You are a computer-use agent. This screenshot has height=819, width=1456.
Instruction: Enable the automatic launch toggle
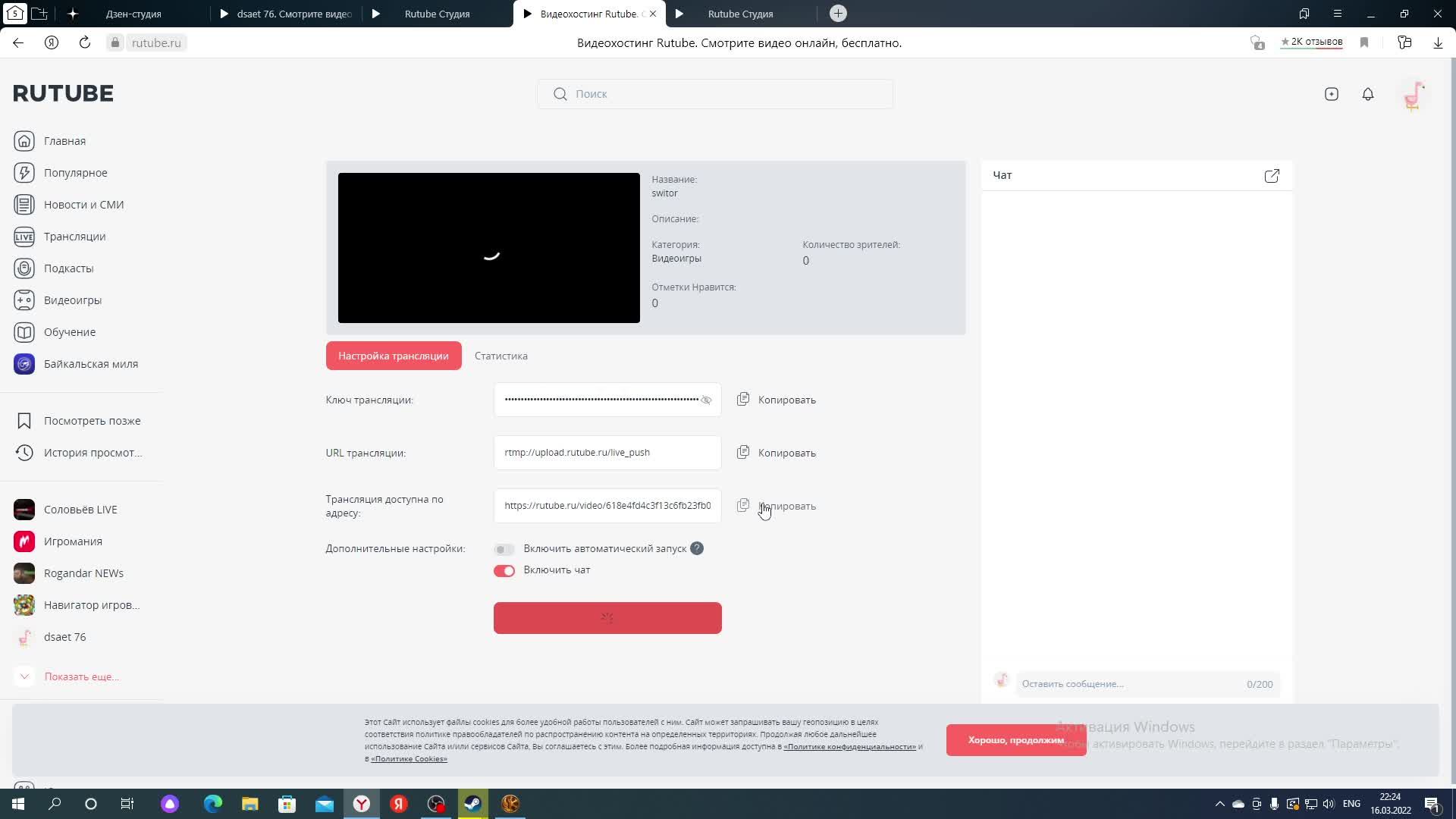504,549
